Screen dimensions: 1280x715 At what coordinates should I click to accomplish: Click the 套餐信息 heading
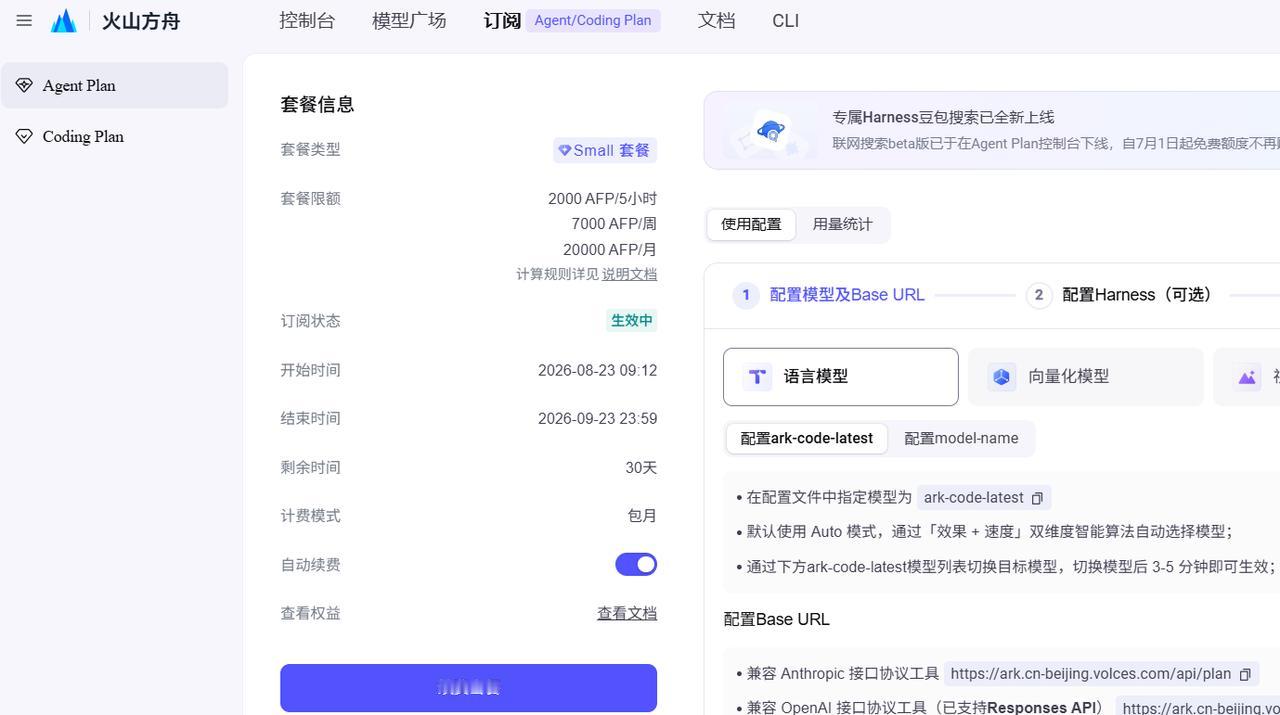[x=317, y=104]
